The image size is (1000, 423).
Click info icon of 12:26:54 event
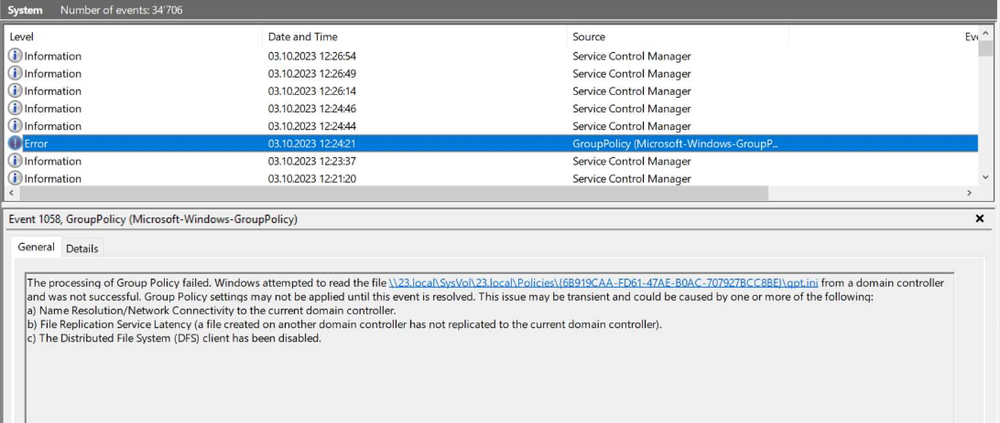point(15,56)
